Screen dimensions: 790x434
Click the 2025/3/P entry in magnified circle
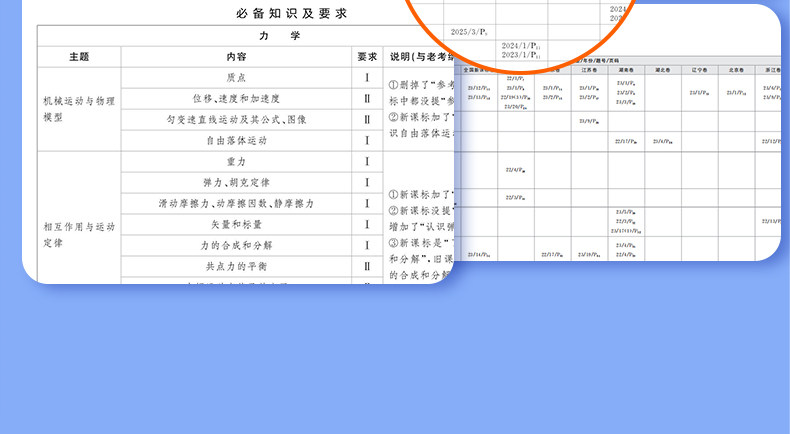(x=469, y=32)
